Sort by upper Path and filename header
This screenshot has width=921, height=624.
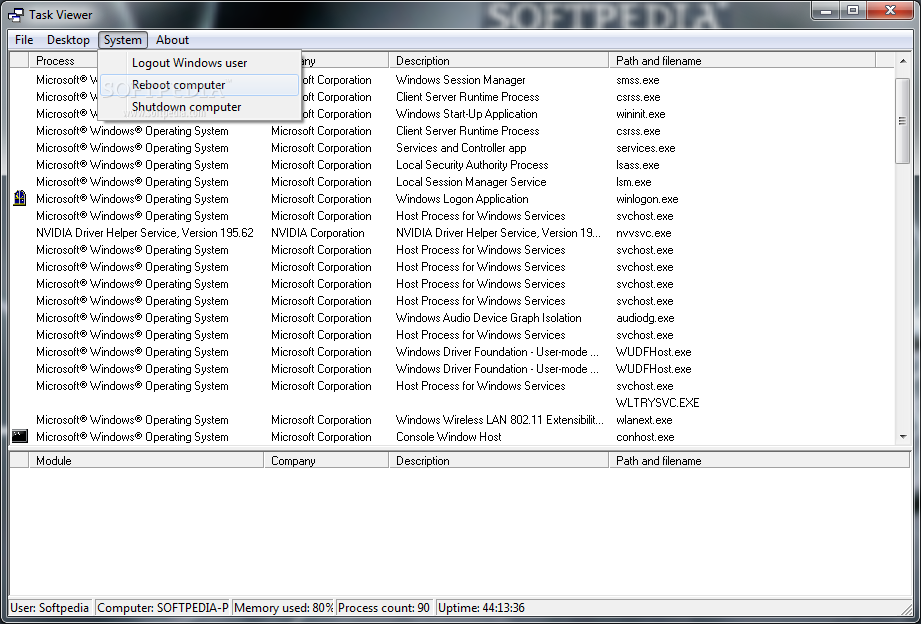(742, 61)
